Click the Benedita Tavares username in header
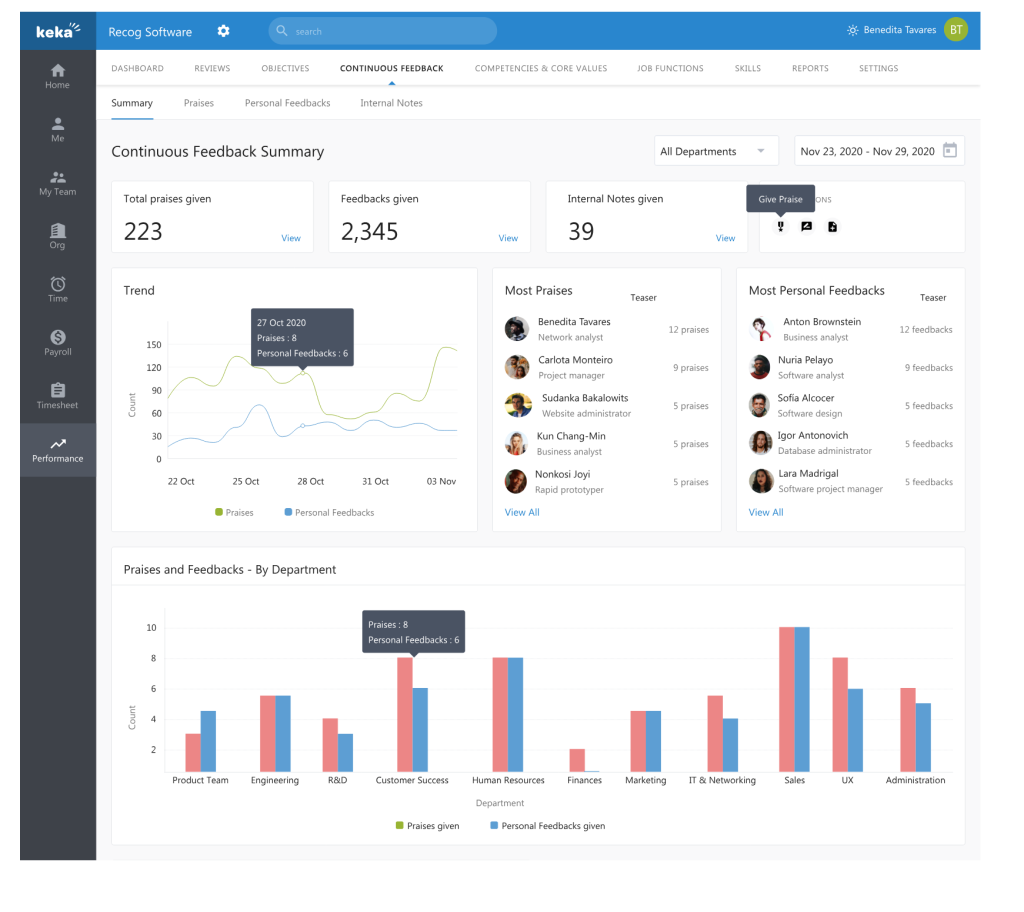Viewport: 1024px width, 912px height. [899, 30]
